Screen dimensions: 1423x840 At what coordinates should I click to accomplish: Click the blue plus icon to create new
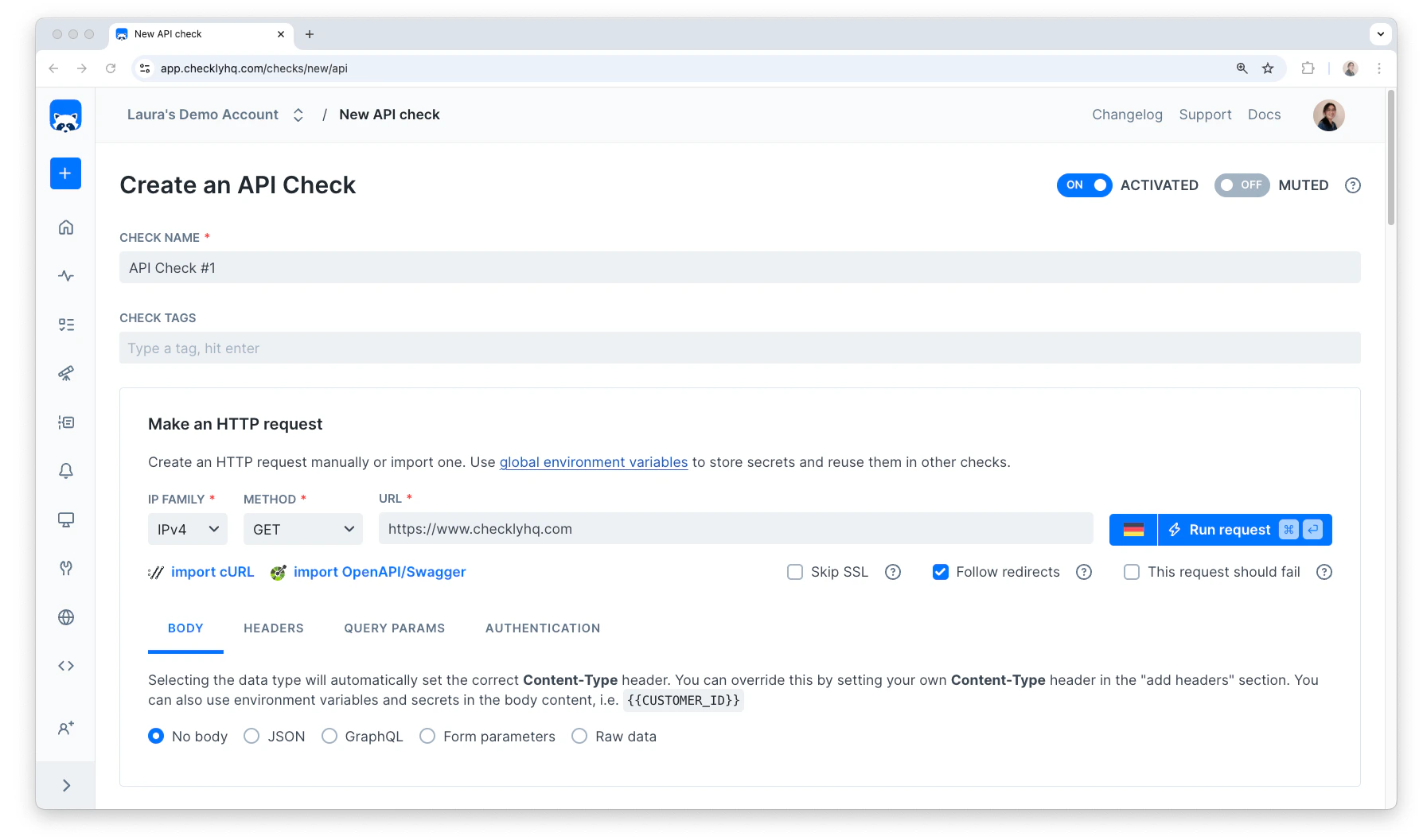click(66, 173)
